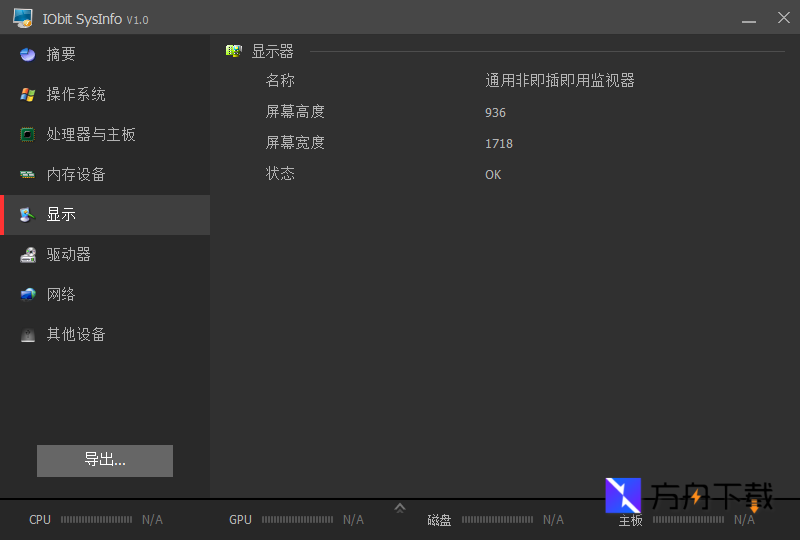Image resolution: width=800 pixels, height=540 pixels.
Task: Click the CPU label in status bar
Action: pyautogui.click(x=40, y=520)
